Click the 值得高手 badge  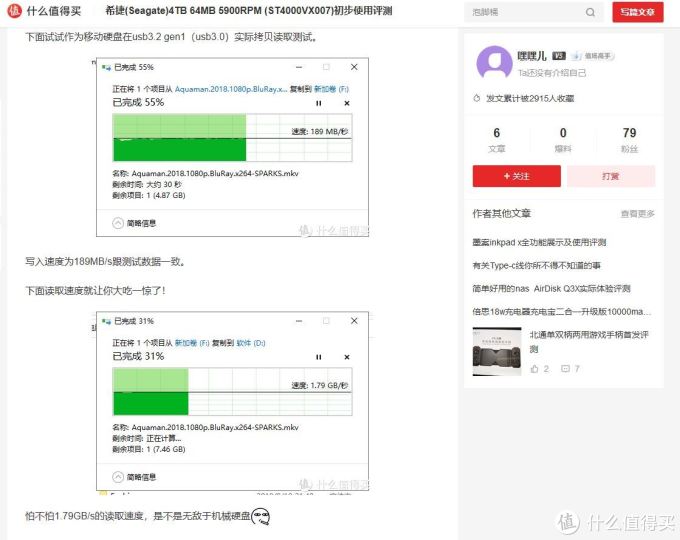point(592,56)
